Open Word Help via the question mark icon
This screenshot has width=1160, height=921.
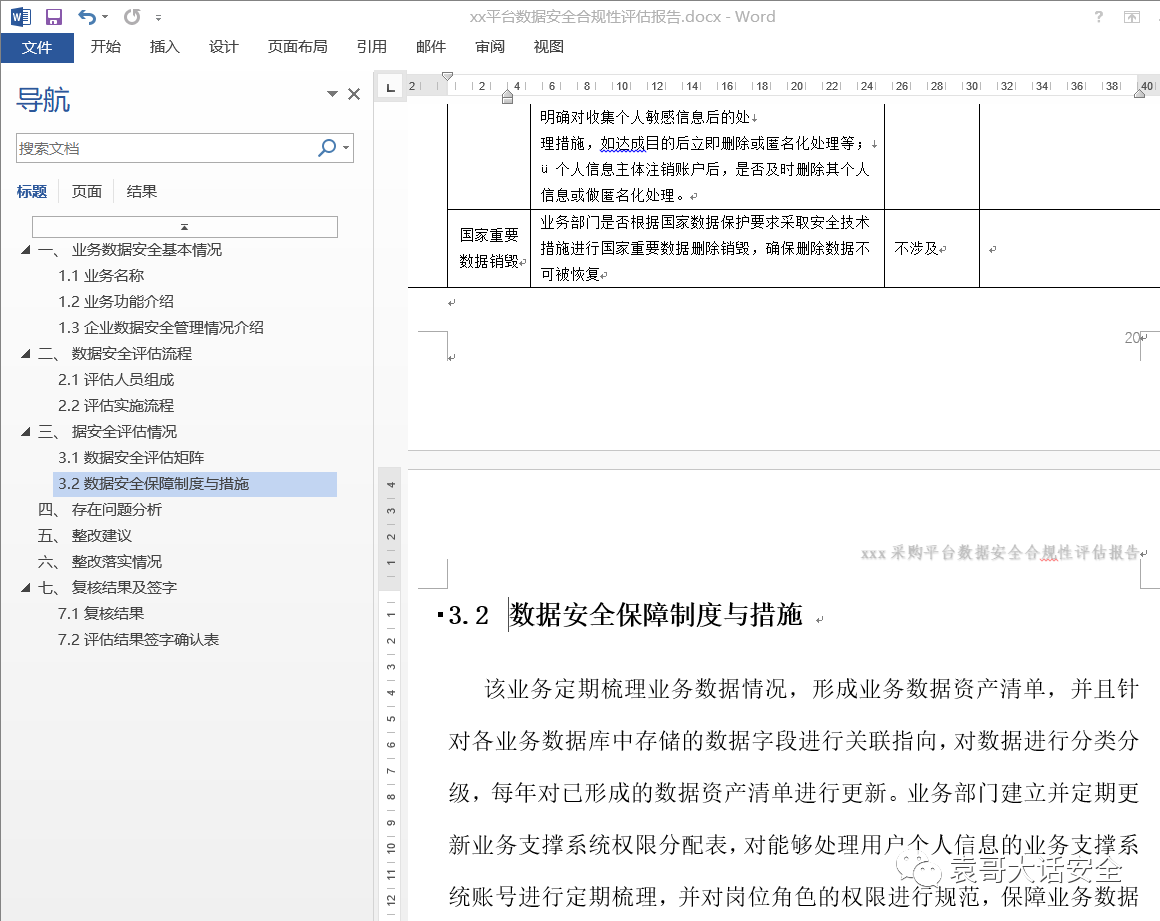(x=1098, y=17)
